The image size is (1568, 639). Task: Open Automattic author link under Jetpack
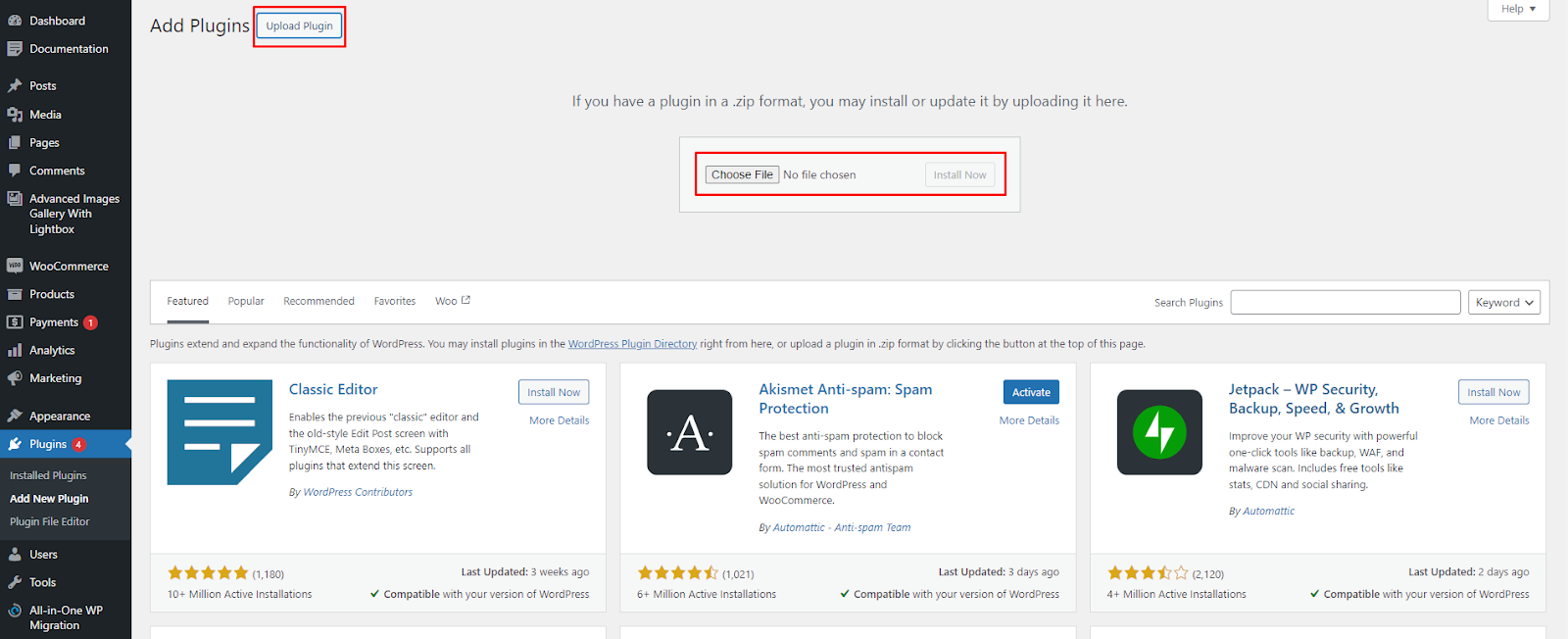click(1269, 511)
